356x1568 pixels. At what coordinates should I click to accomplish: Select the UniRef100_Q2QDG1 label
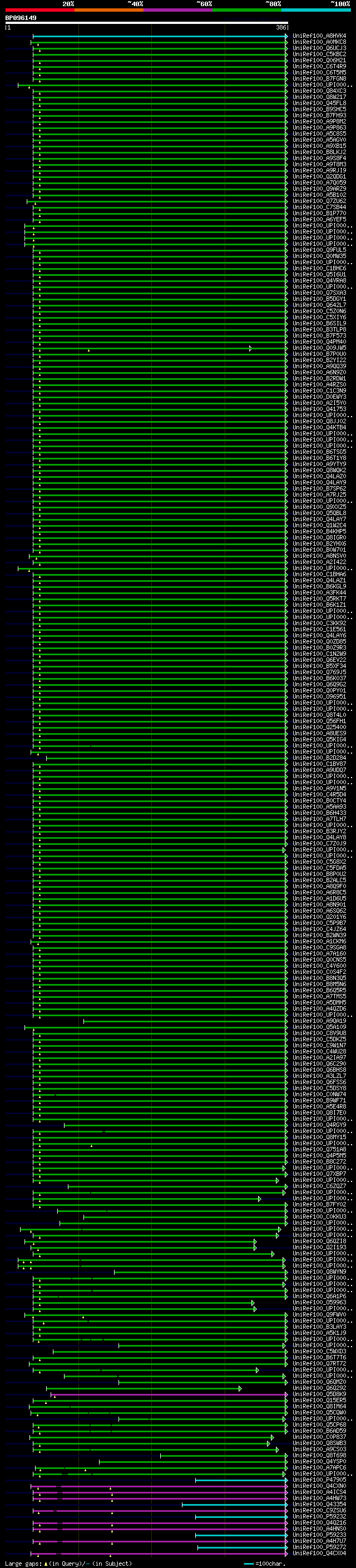[x=319, y=176]
